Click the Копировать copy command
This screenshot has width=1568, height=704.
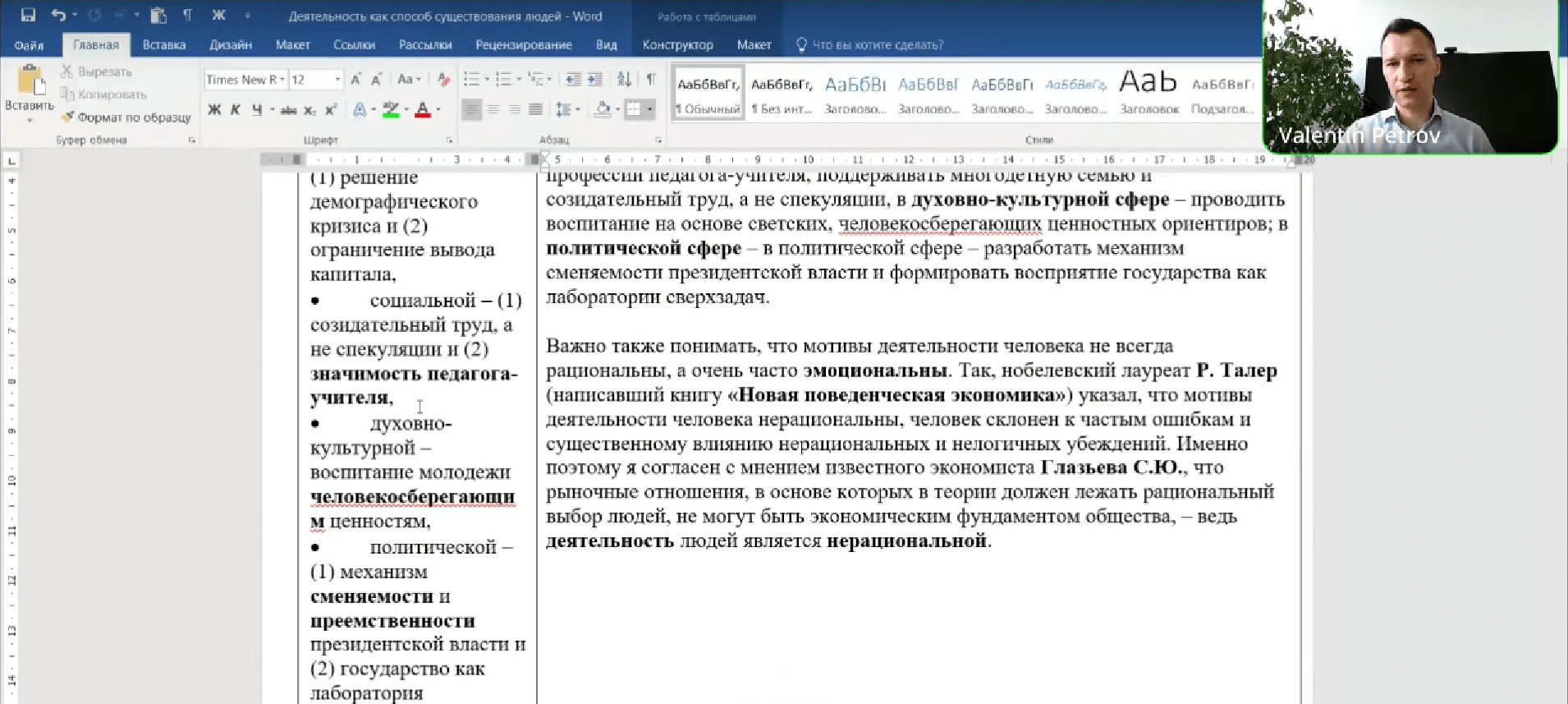103,94
